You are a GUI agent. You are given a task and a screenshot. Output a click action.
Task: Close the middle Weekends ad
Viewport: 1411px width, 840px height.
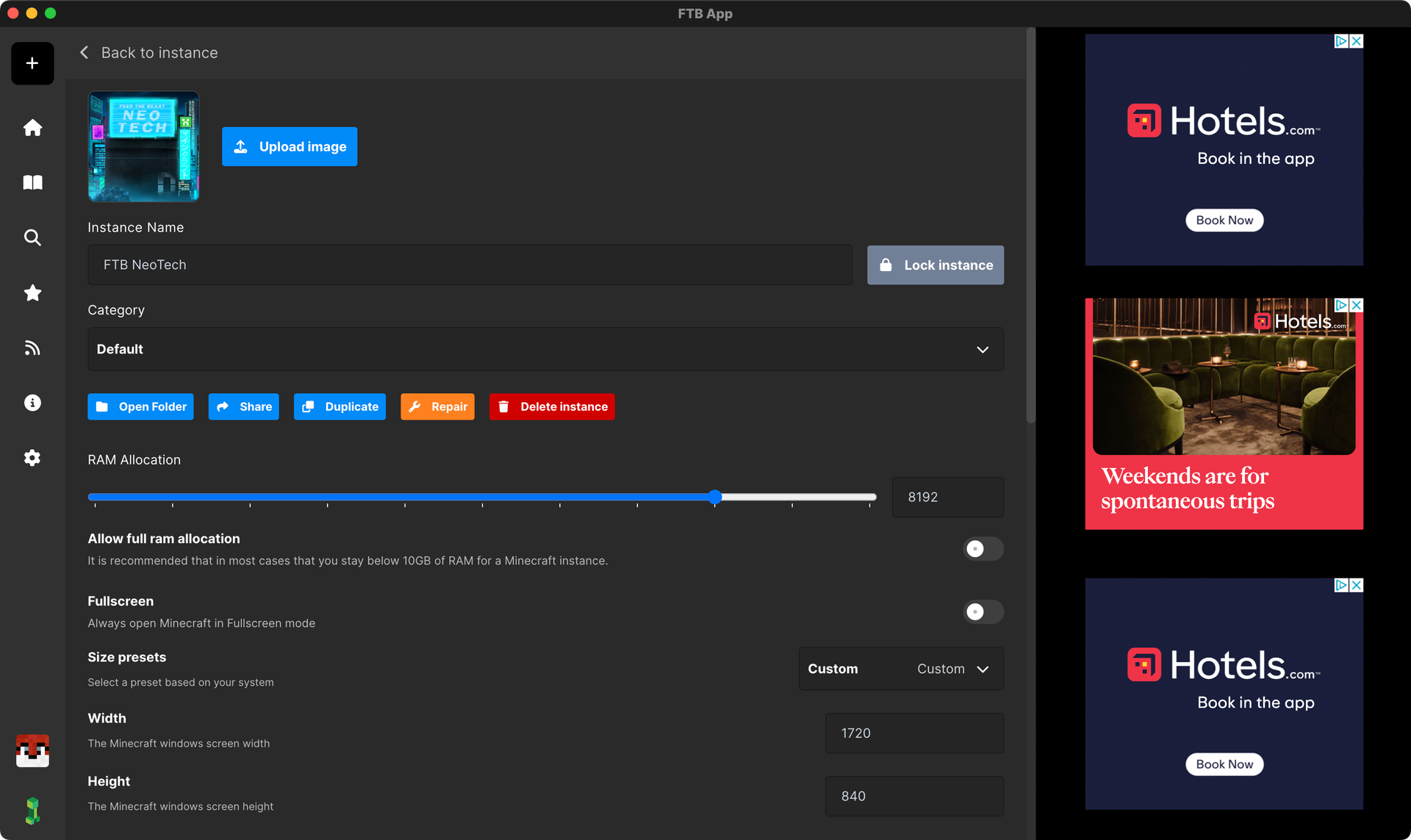1357,305
